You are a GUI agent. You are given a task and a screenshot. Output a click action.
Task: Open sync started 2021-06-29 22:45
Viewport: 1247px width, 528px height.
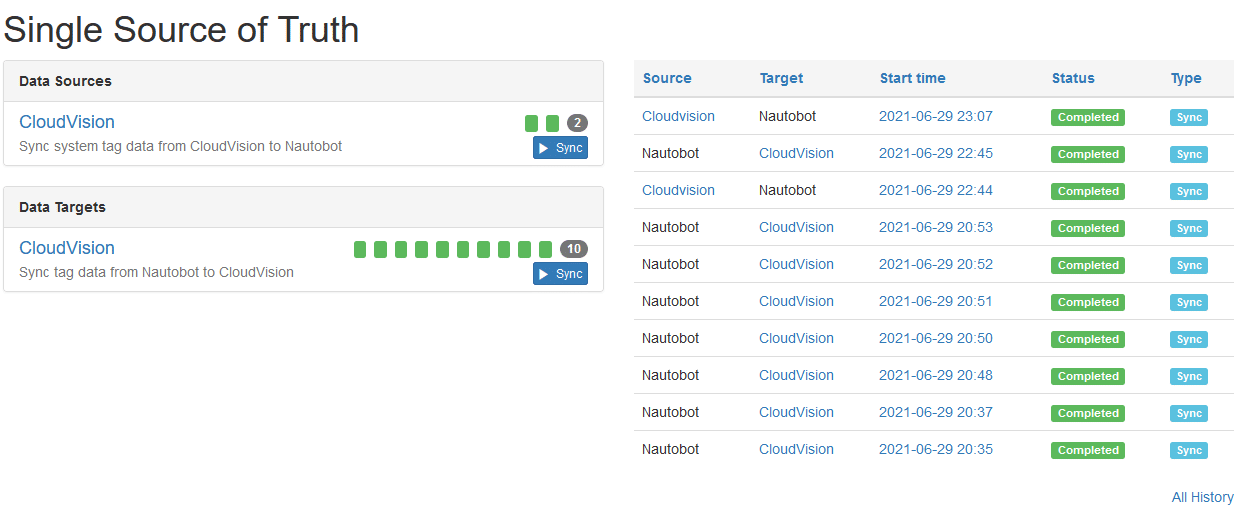[x=936, y=153]
